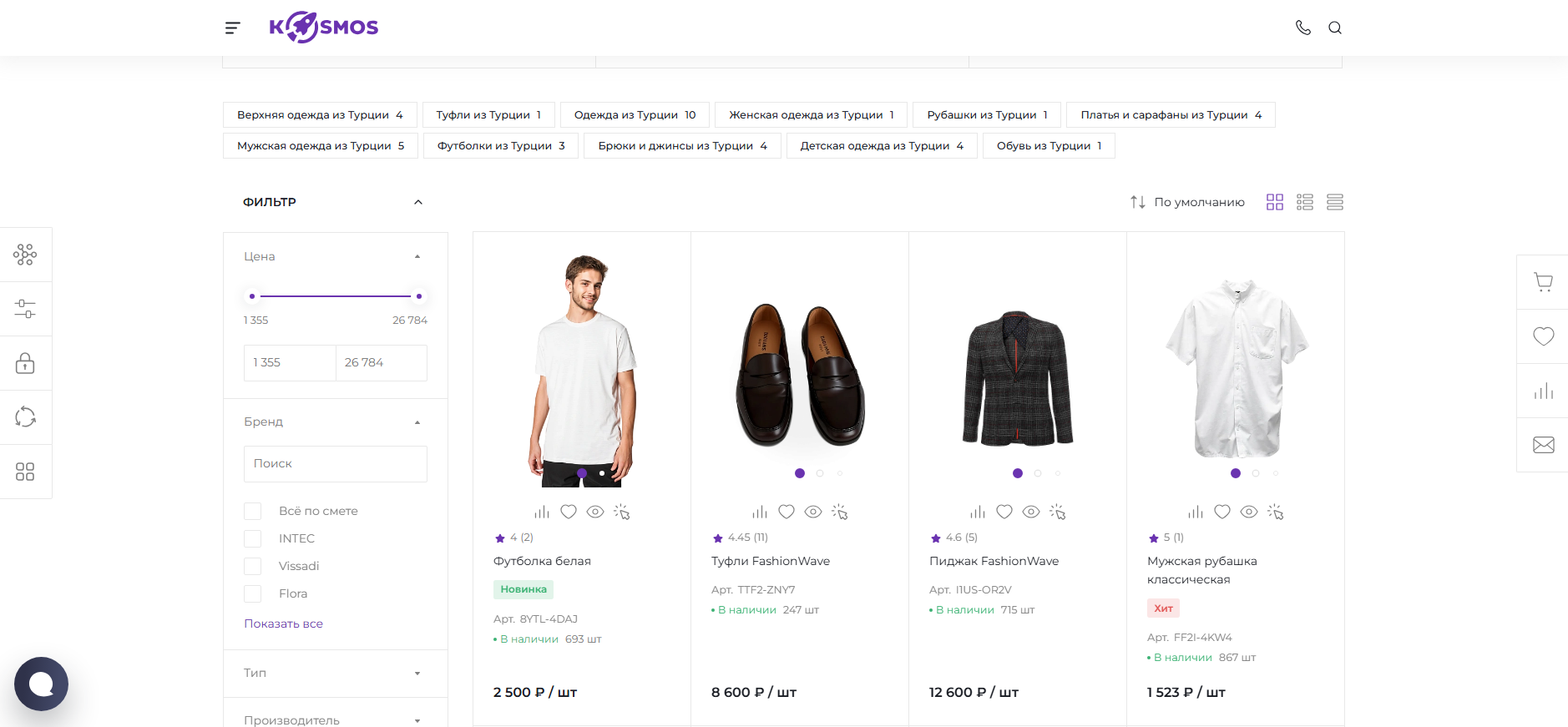
Task: Add Футболка белая to comparison with the bars icon
Action: pyautogui.click(x=542, y=512)
